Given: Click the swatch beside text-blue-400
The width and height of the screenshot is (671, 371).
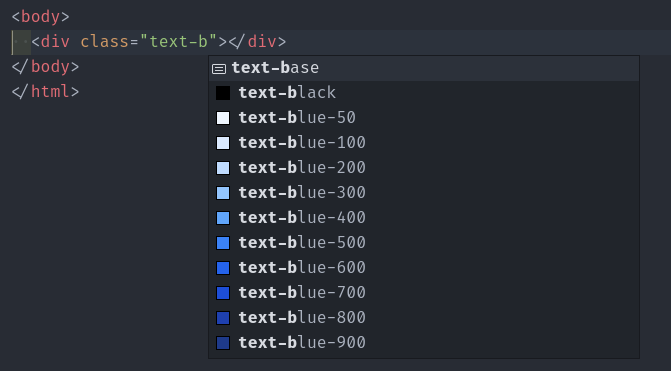Looking at the screenshot, I should tap(223, 218).
